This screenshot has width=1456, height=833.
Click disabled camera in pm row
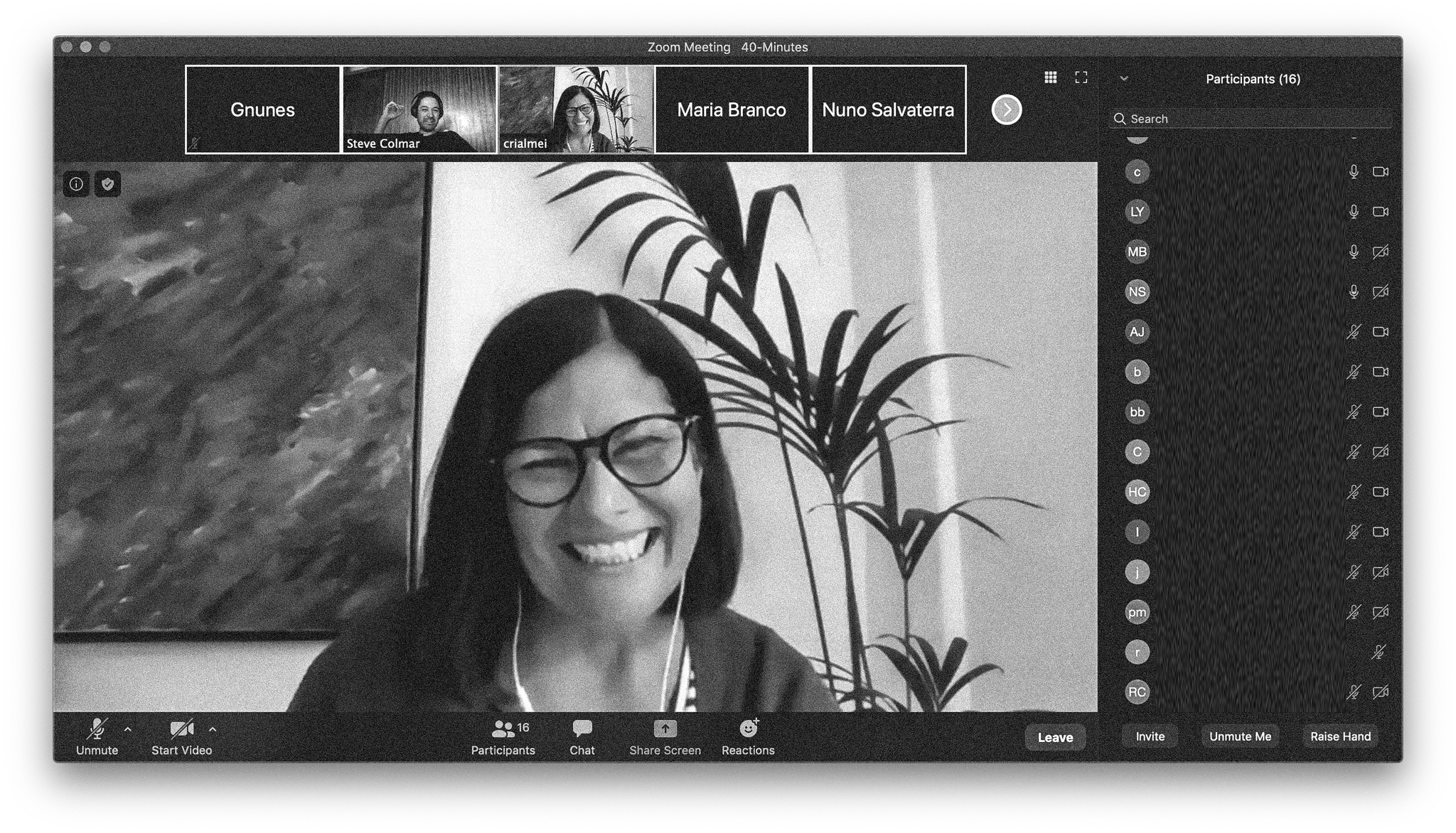click(x=1380, y=612)
